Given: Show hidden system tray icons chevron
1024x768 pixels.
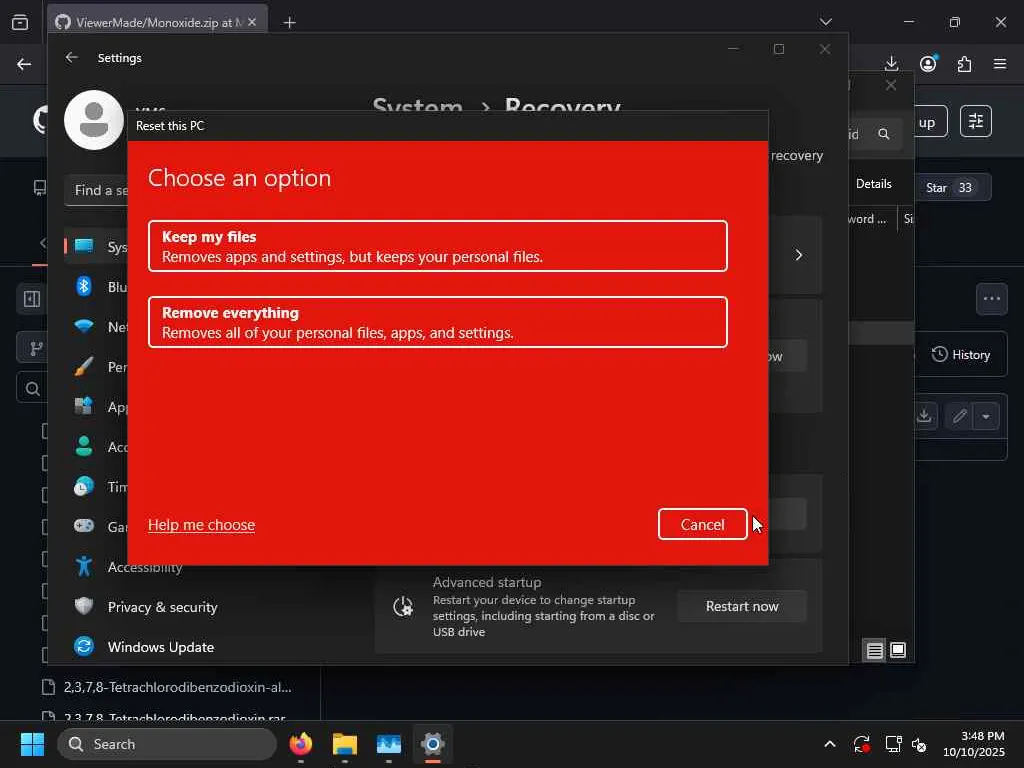Looking at the screenshot, I should click(x=829, y=744).
